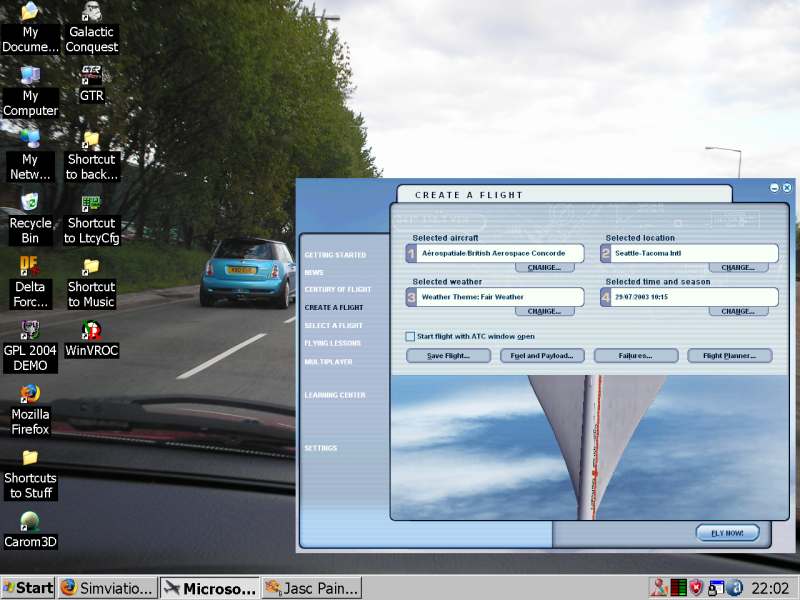This screenshot has width=800, height=600.
Task: Open My Network Places icon
Action: tap(30, 156)
